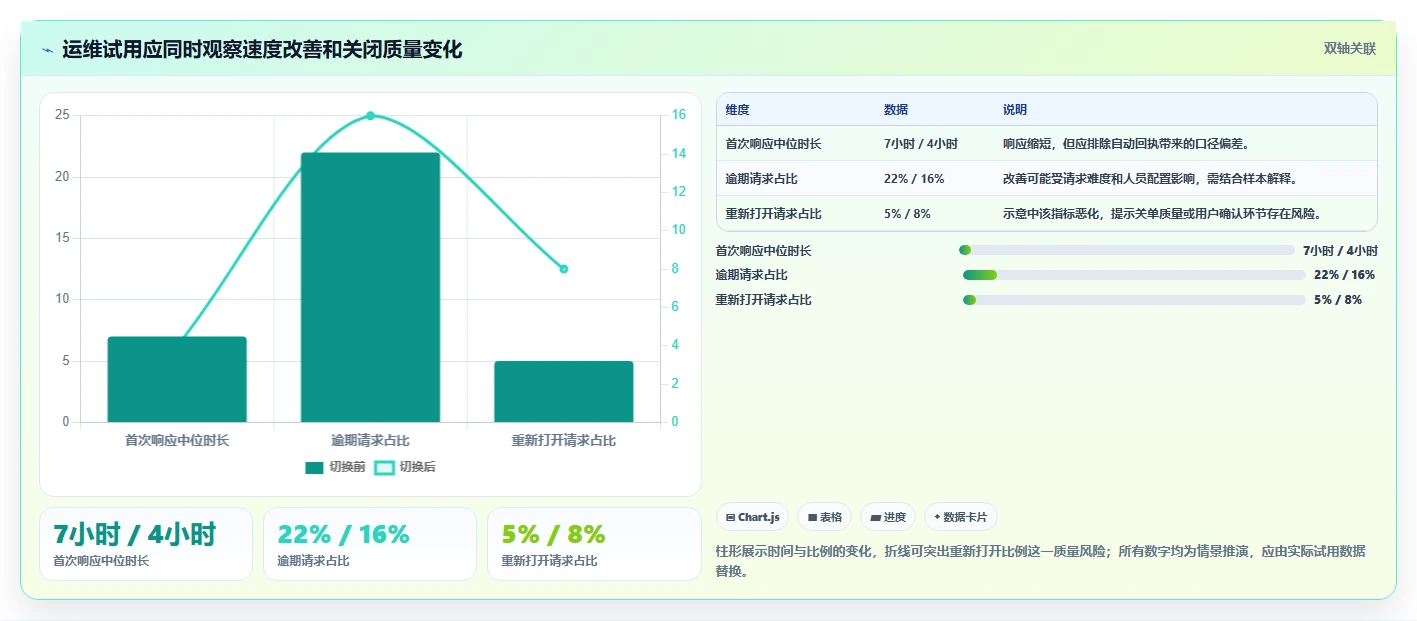Toggle the 切换后 legend series
Viewport: 1417px width, 621px height.
(x=405, y=467)
